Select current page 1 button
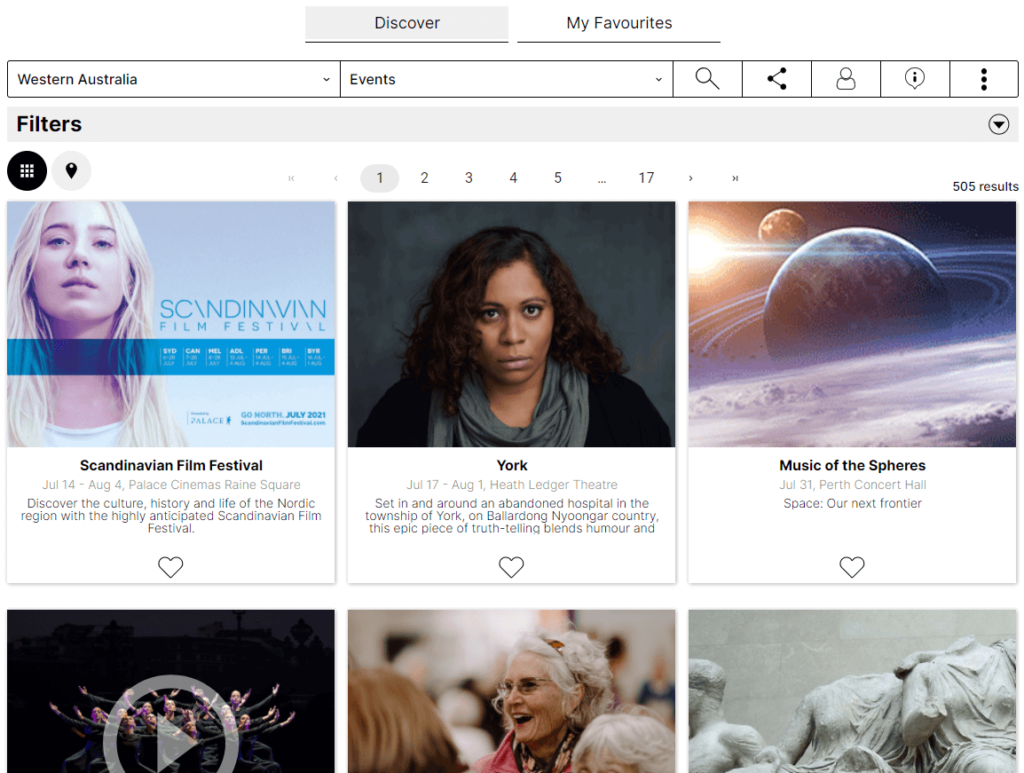Image resolution: width=1024 pixels, height=773 pixels. 380,178
